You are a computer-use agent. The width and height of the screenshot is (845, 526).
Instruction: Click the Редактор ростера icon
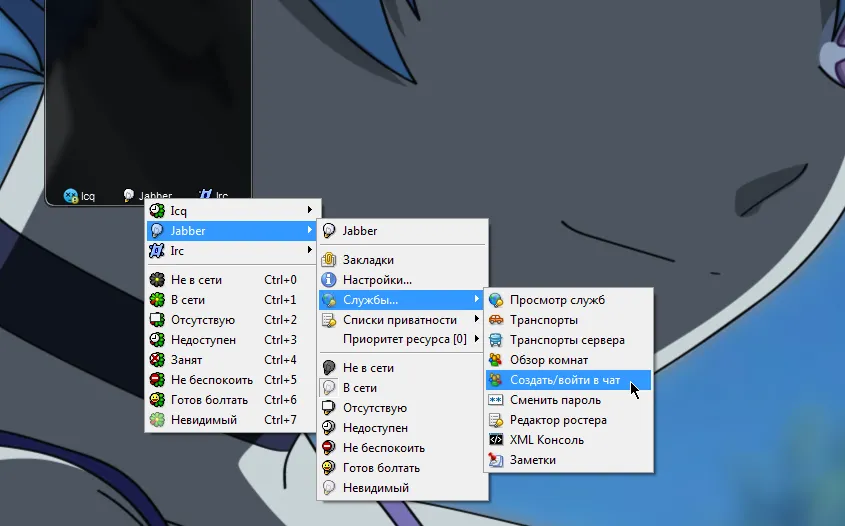[496, 420]
